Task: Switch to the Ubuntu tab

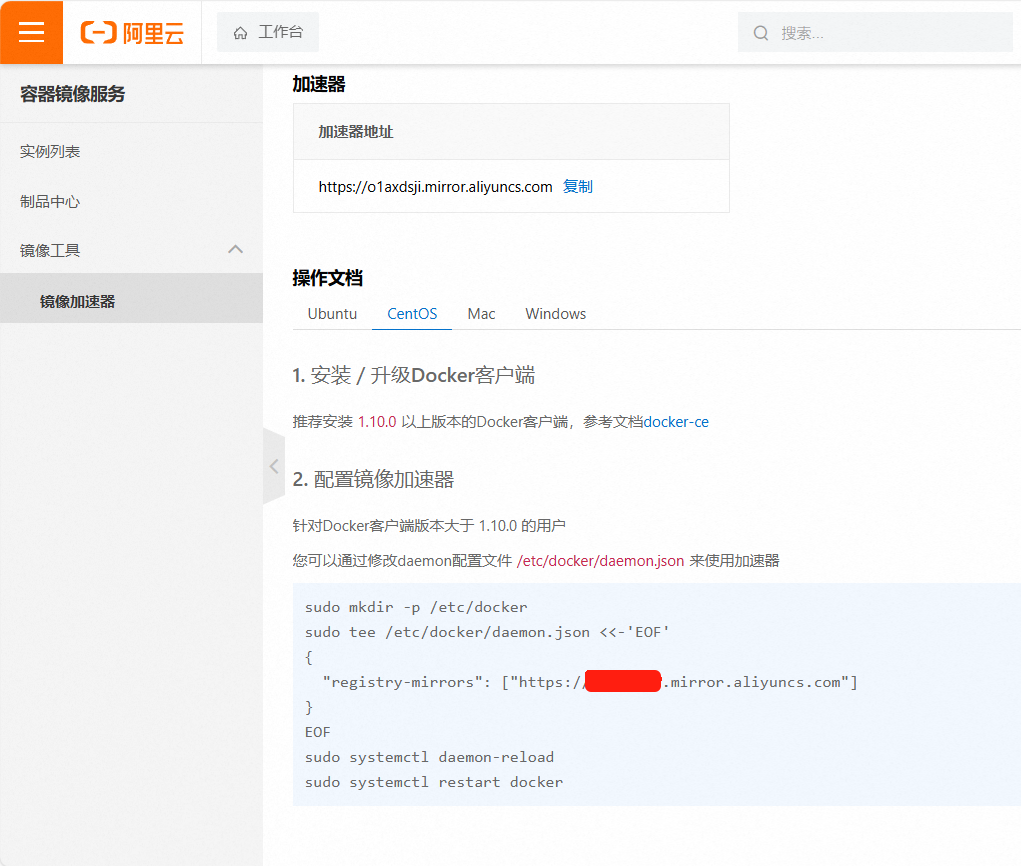Action: (x=332, y=314)
